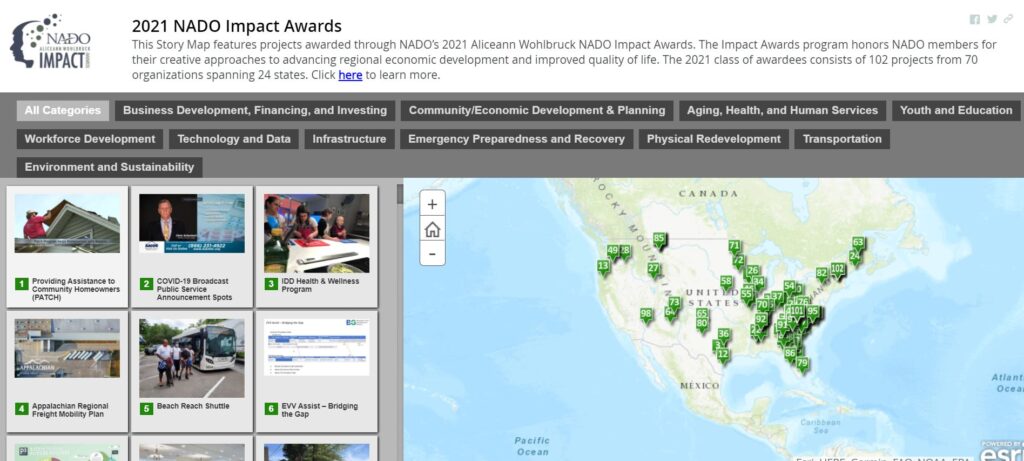Select map marker 36
Screen dimensions: 1024x461
[x=723, y=335]
